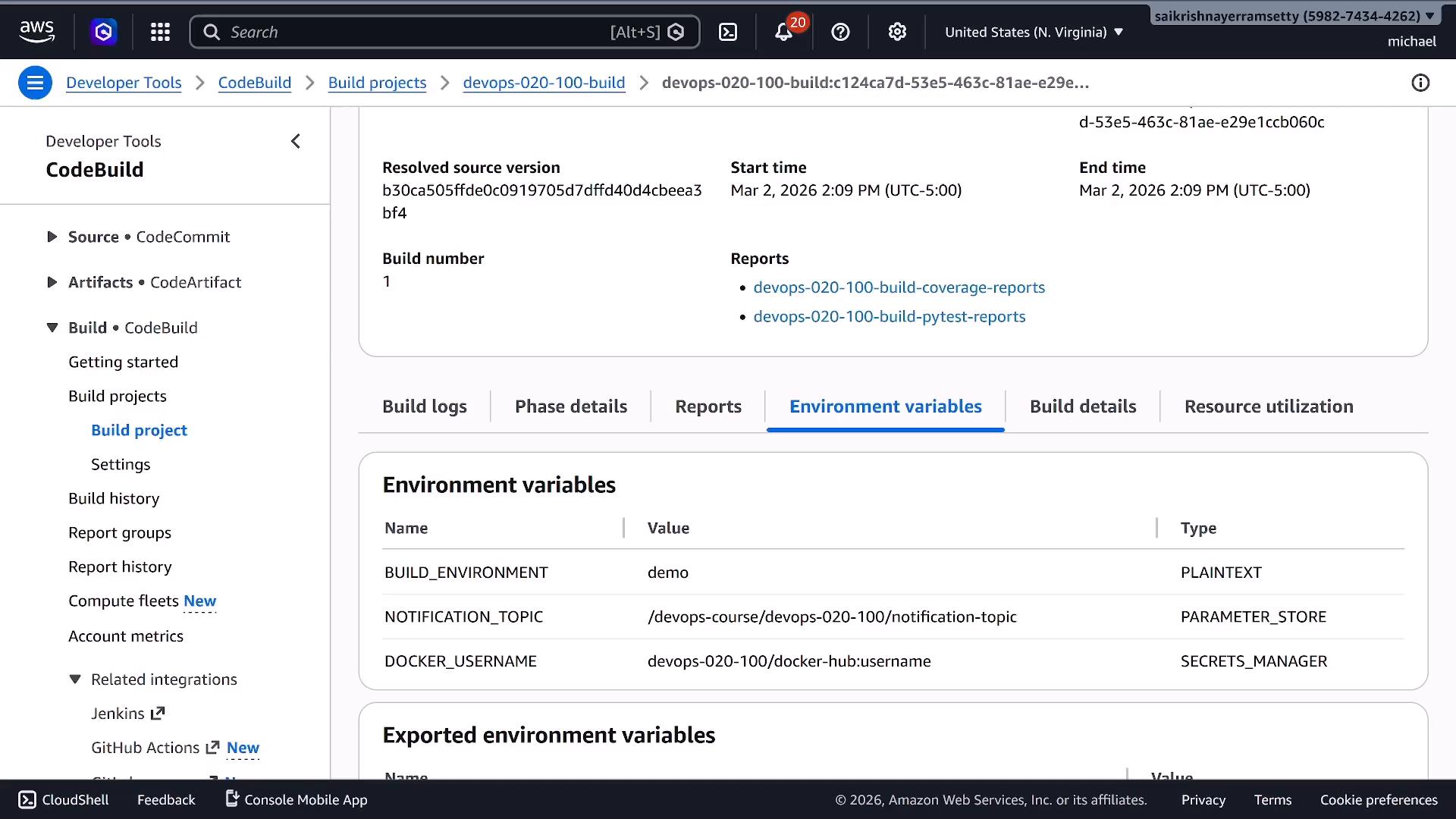Open Build history in sidebar
This screenshot has width=1456, height=819.
(114, 498)
